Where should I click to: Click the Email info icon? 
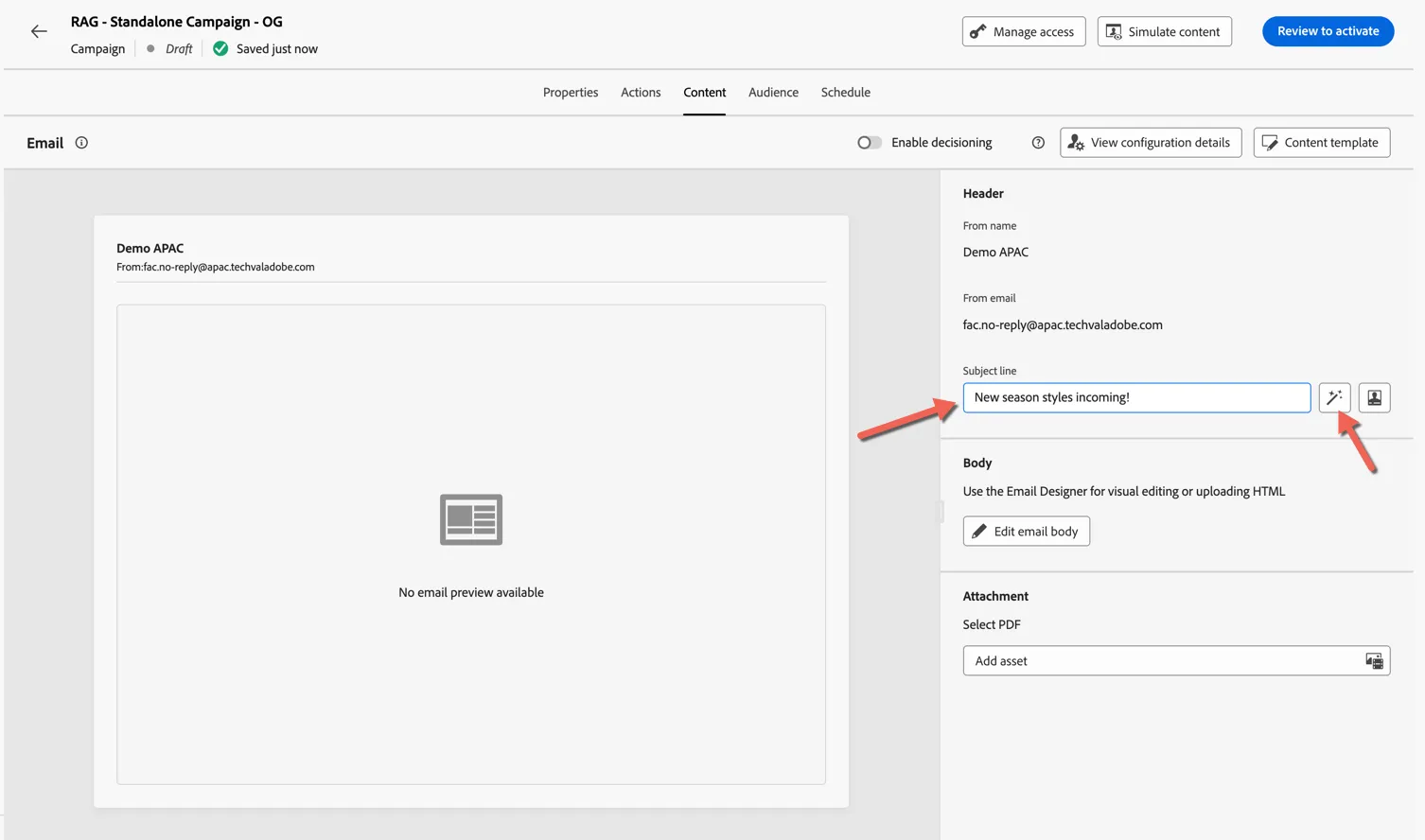pos(81,143)
